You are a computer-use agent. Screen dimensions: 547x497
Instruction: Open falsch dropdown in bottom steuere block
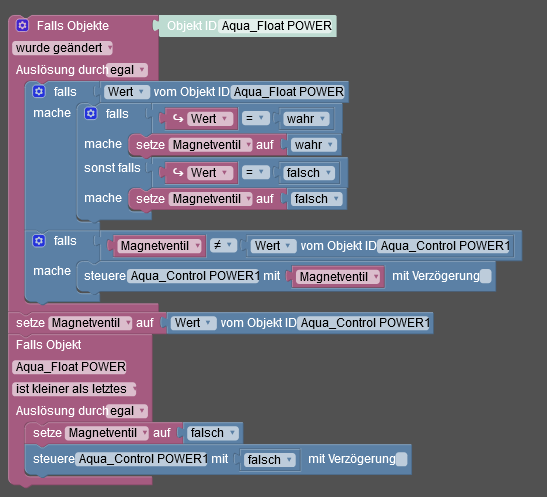[x=270, y=460]
